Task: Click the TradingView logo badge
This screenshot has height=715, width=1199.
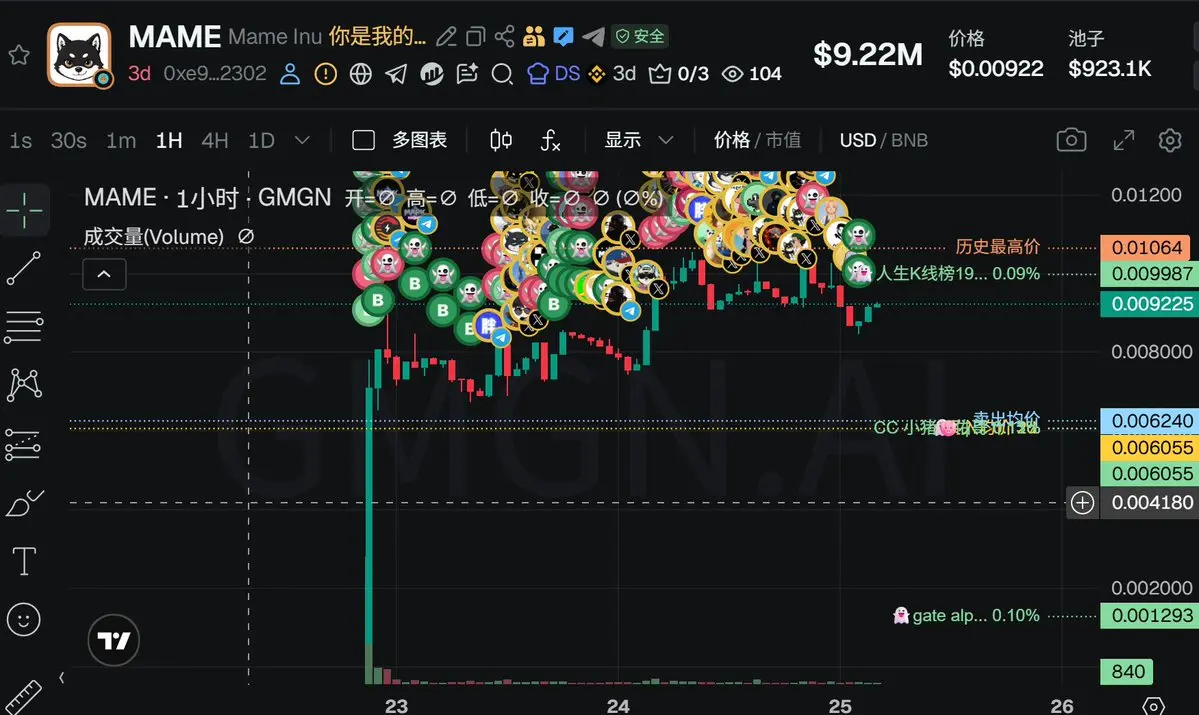Action: click(114, 640)
